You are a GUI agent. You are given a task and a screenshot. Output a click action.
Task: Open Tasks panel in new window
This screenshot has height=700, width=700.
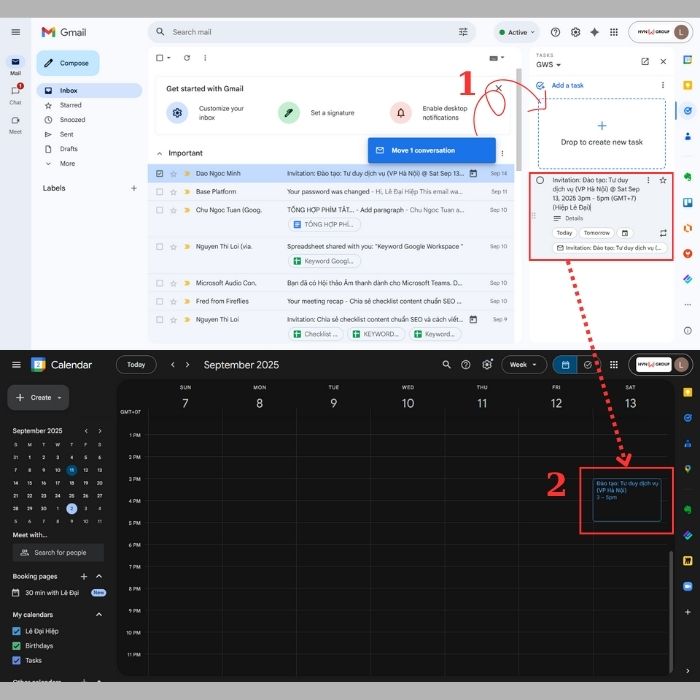pyautogui.click(x=645, y=62)
